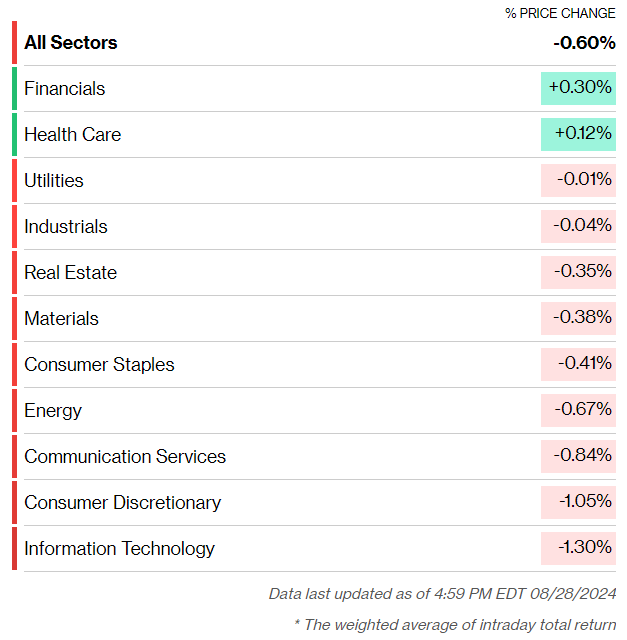Click the -0.67% Energy change cell
The image size is (627, 640).
pos(578,411)
